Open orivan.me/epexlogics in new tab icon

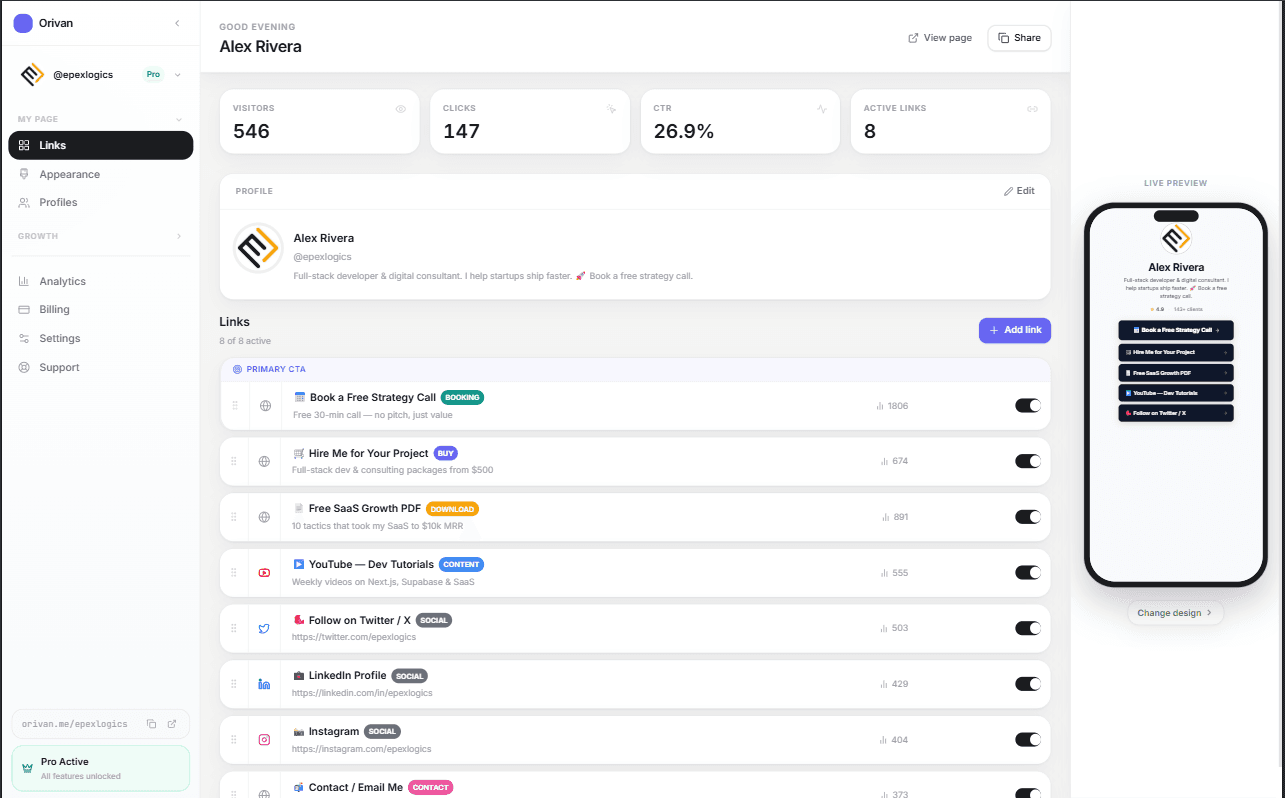tap(172, 724)
